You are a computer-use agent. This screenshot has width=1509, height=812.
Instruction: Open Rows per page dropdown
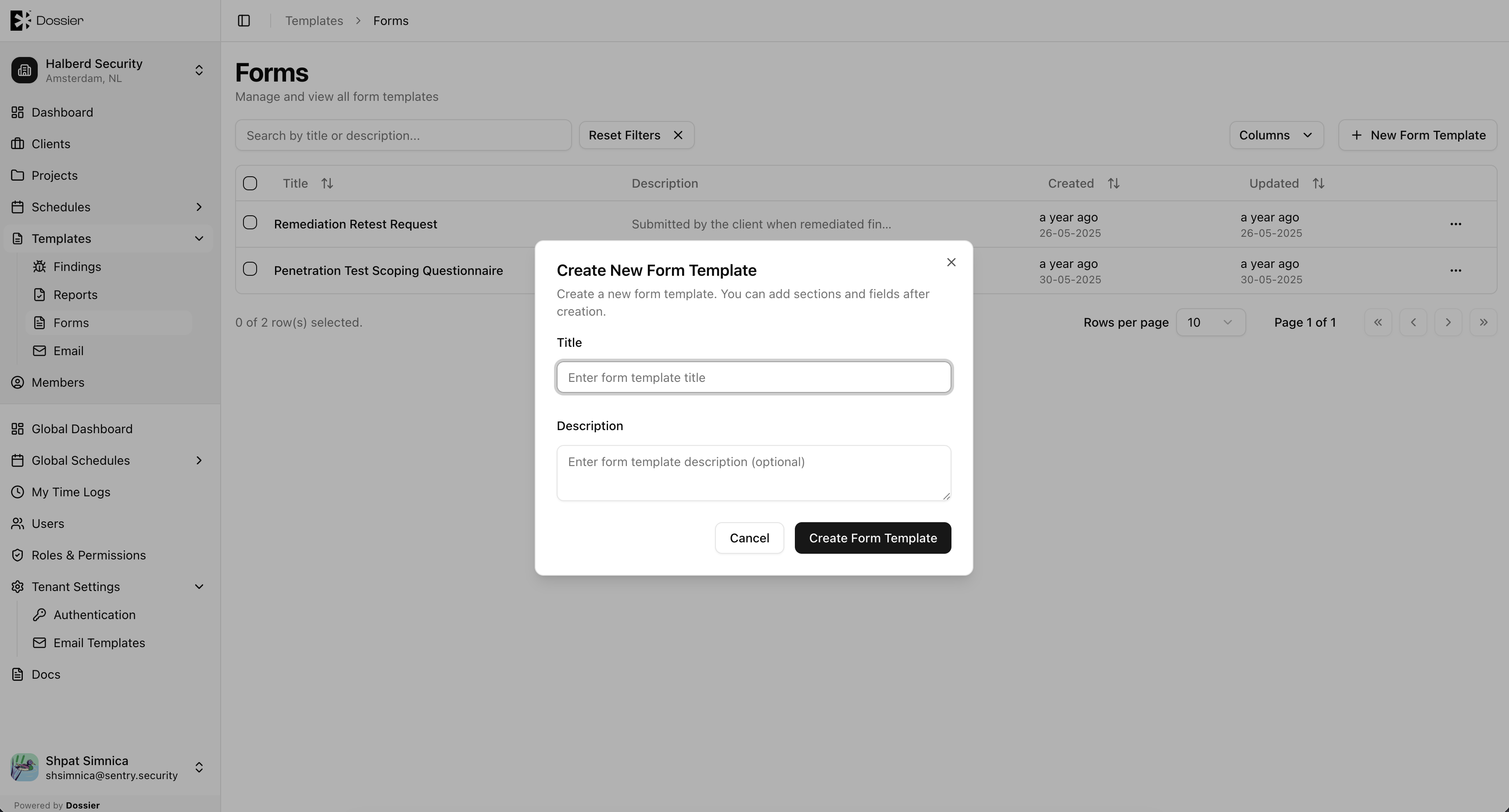tap(1211, 323)
